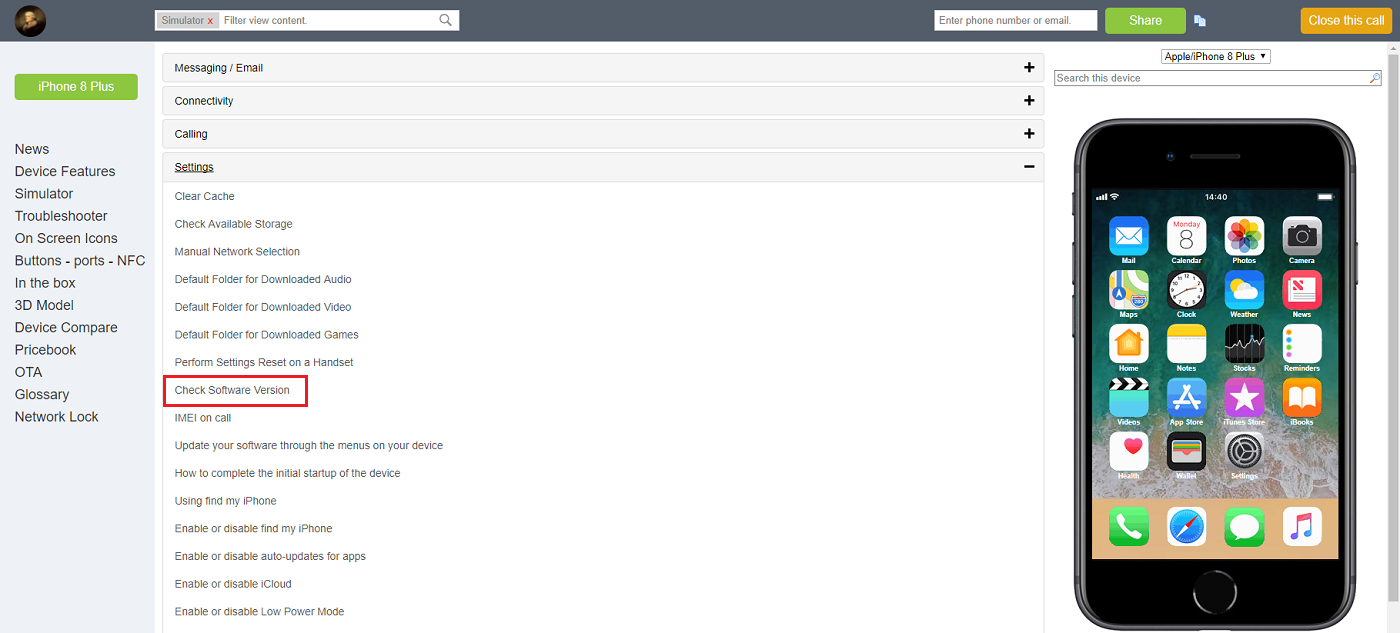
Task: Tap the Wallet app icon
Action: tap(1187, 451)
